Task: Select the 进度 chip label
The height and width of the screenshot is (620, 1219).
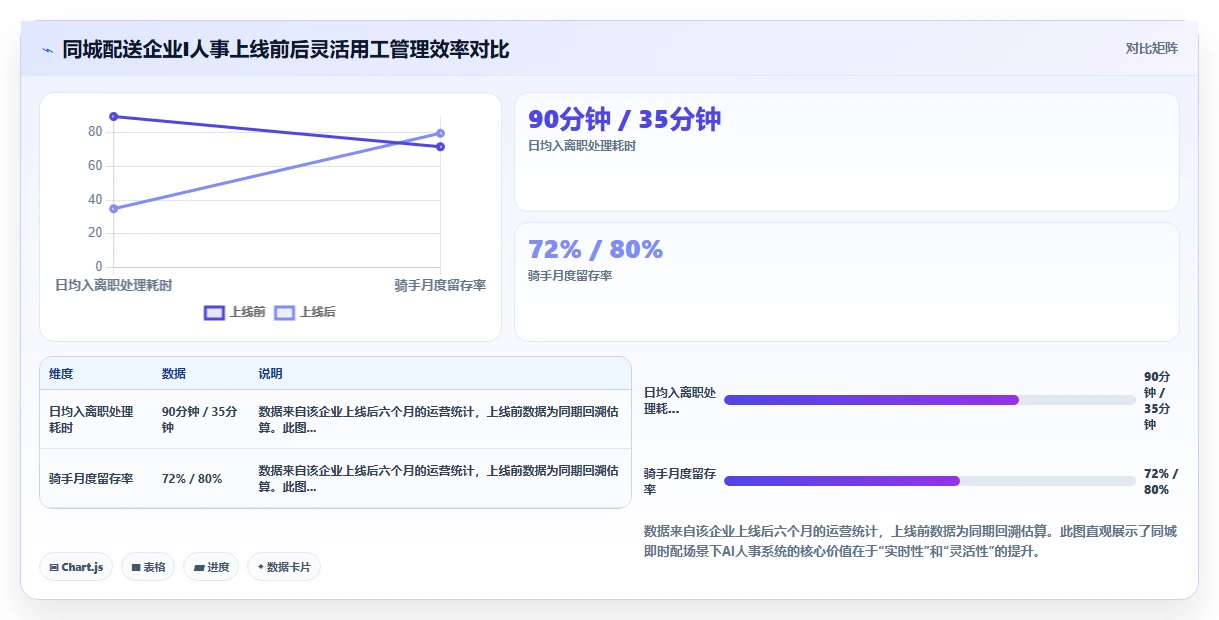Action: click(218, 567)
